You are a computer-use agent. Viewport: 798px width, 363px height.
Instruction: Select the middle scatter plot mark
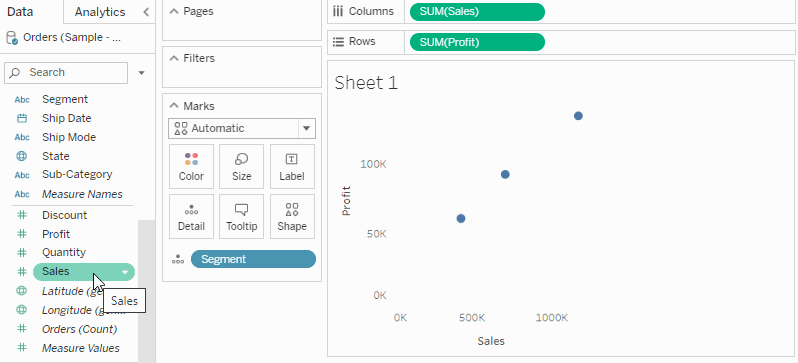click(x=505, y=175)
